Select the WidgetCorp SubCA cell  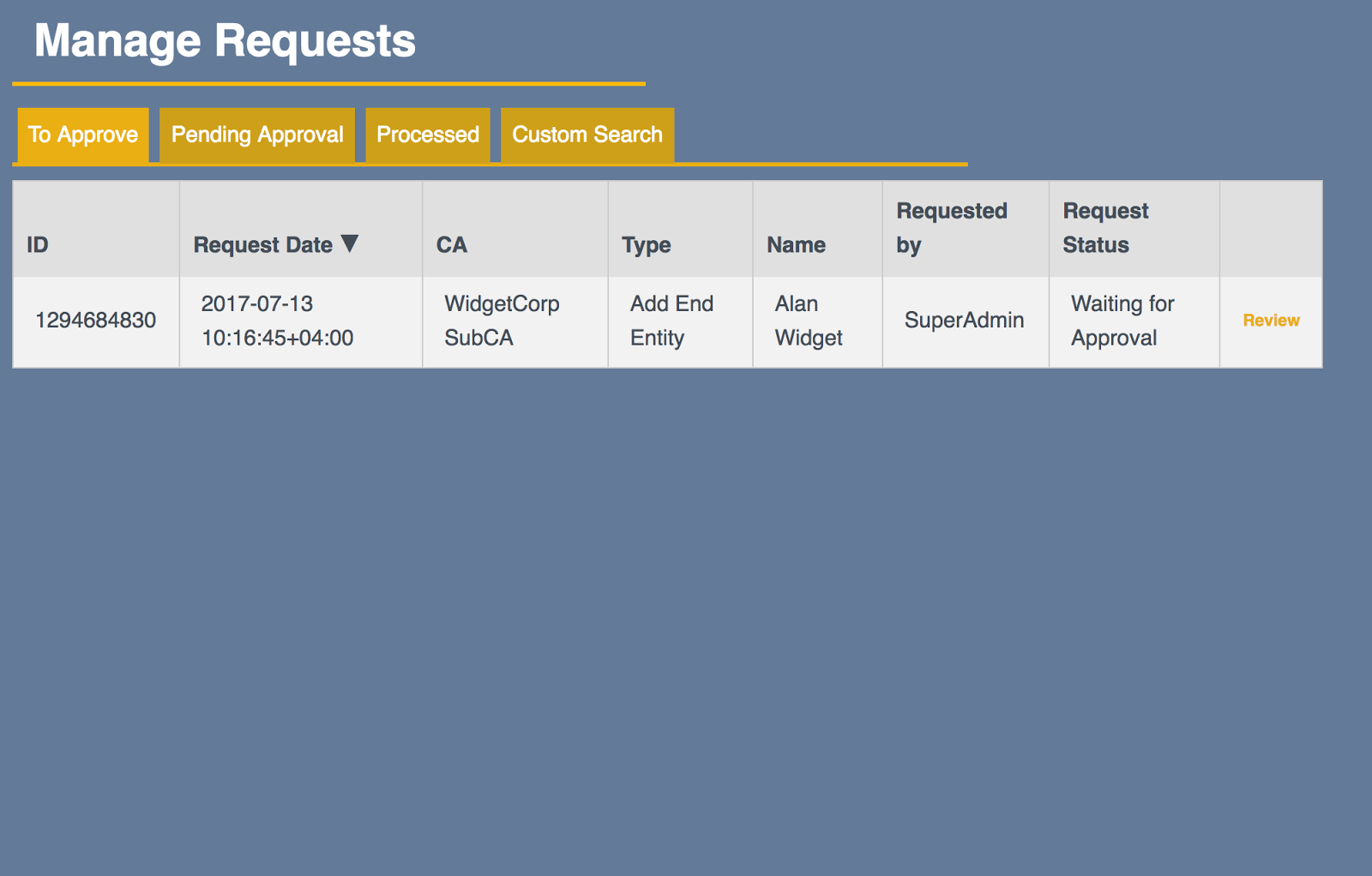502,321
